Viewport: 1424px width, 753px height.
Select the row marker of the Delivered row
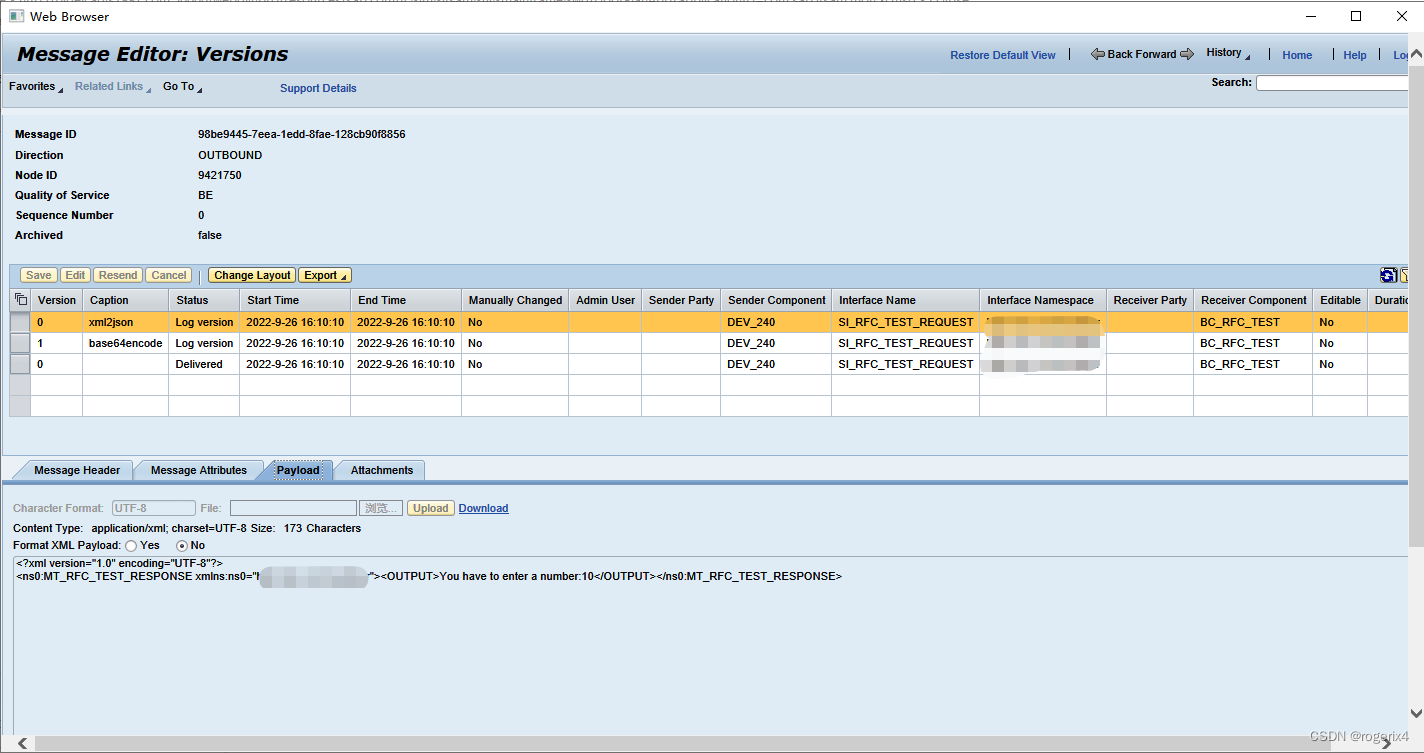(x=20, y=364)
